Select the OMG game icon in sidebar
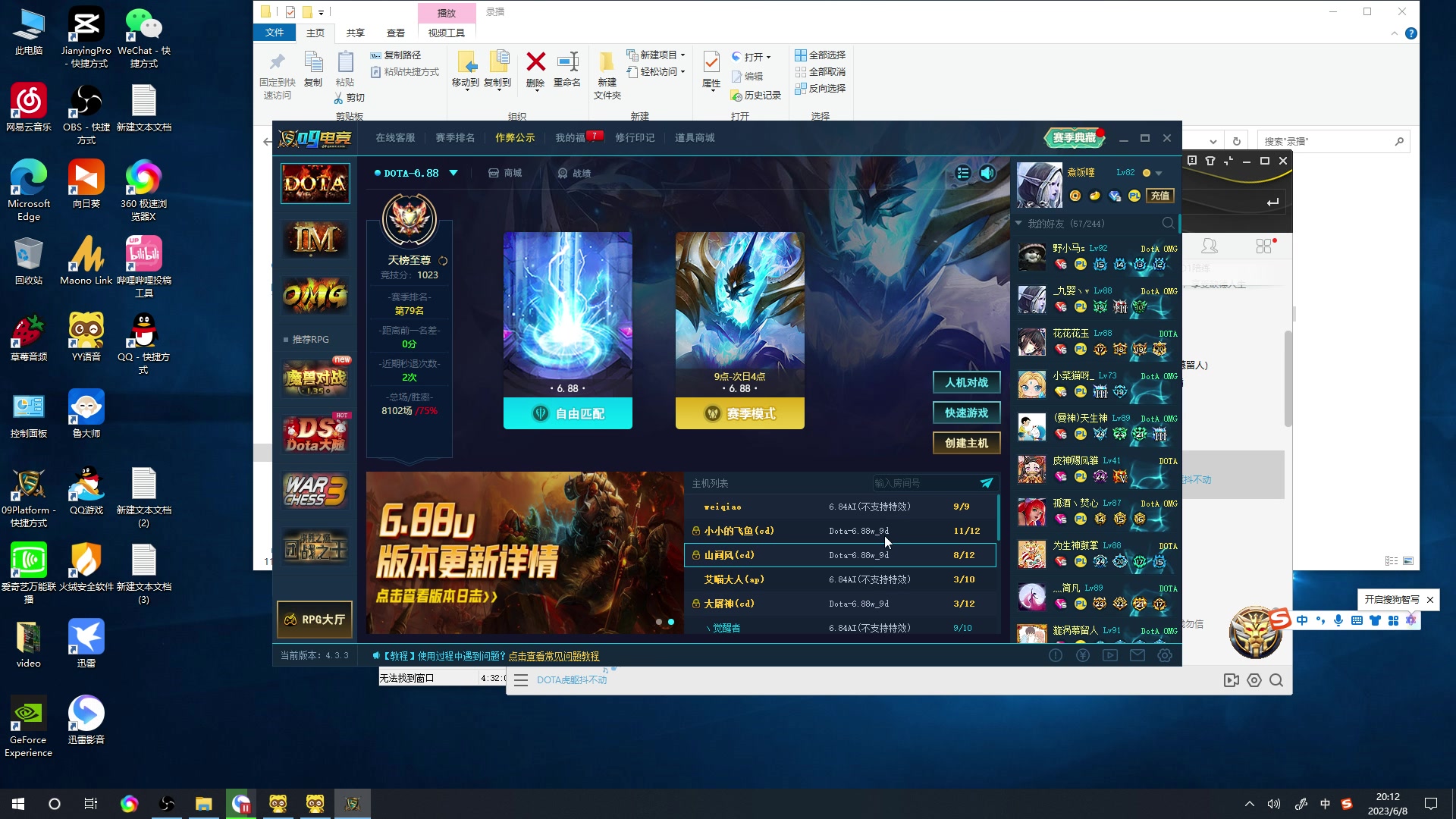Image resolution: width=1456 pixels, height=819 pixels. [315, 296]
